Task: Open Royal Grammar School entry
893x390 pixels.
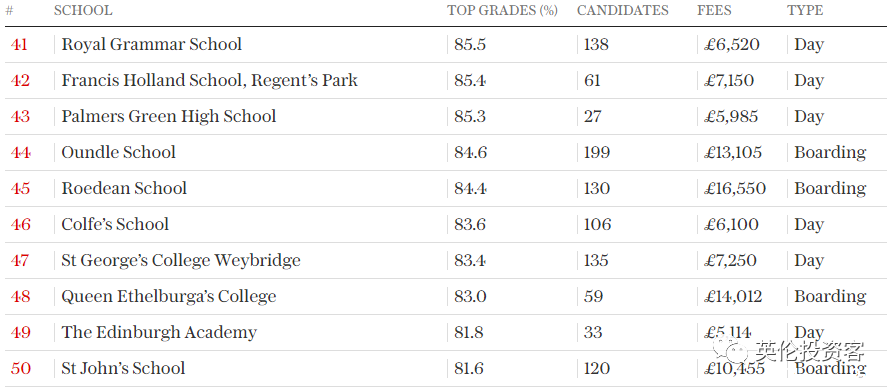Action: click(x=151, y=44)
